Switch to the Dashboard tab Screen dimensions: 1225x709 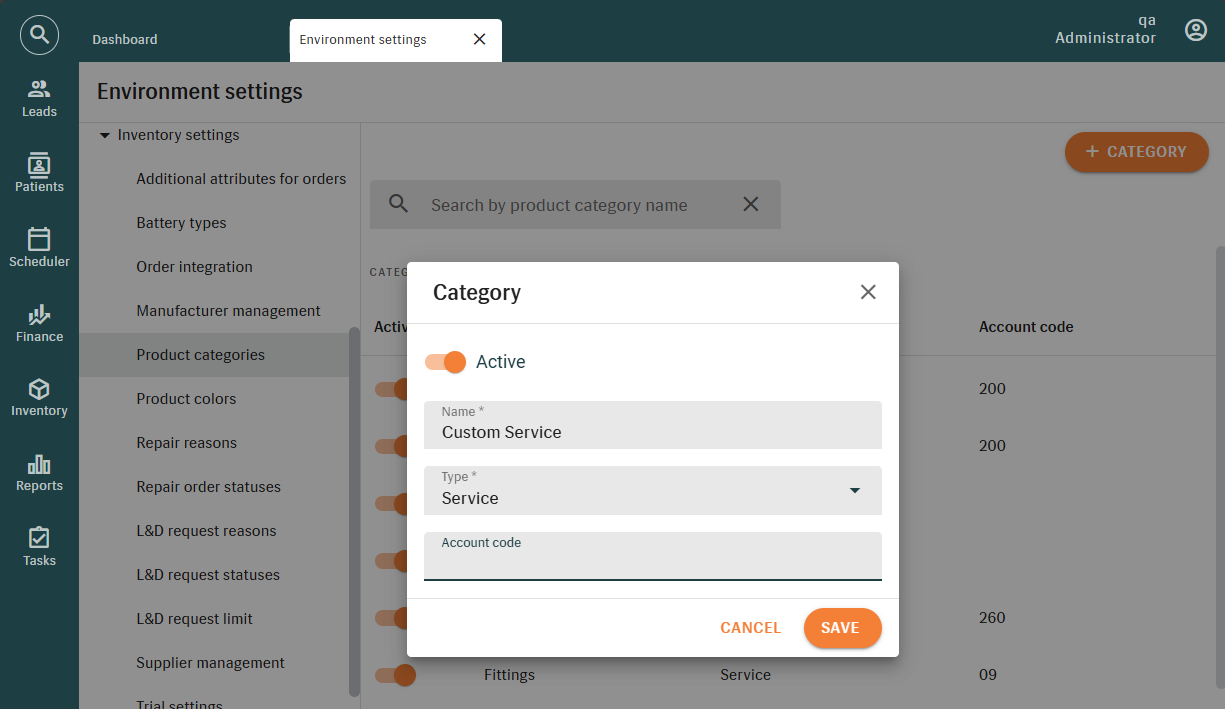click(125, 40)
